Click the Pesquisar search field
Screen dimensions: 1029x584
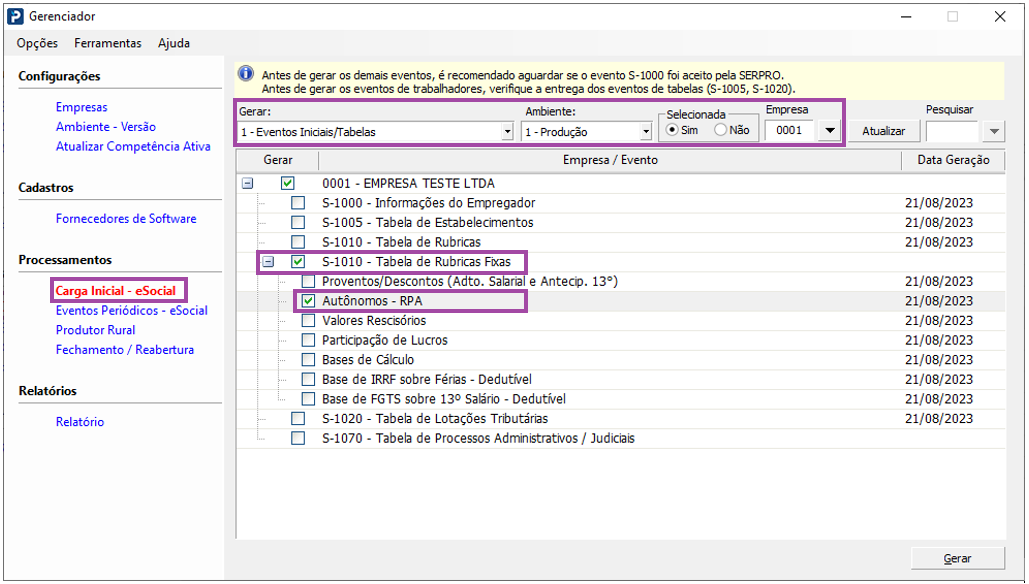pos(952,131)
